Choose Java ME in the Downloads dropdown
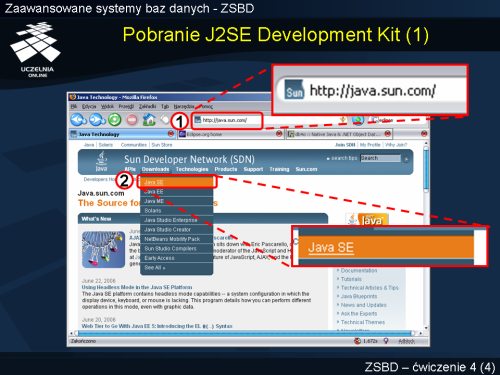 tap(177, 201)
